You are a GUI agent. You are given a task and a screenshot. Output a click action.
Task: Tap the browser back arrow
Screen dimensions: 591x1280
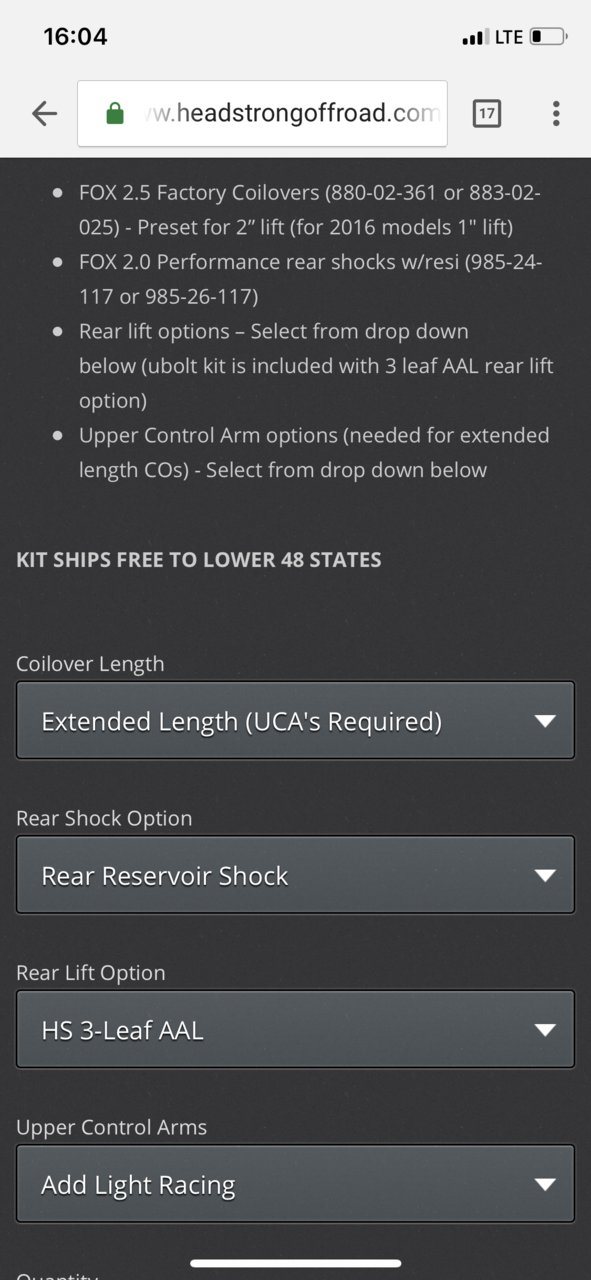point(44,114)
